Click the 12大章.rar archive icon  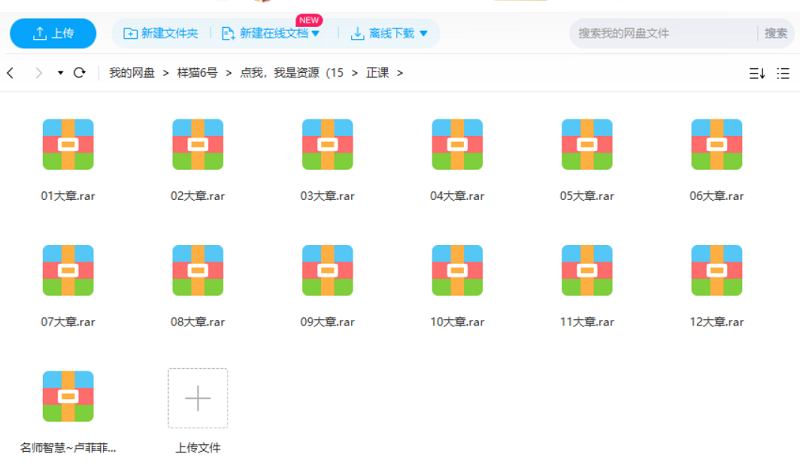(x=716, y=270)
